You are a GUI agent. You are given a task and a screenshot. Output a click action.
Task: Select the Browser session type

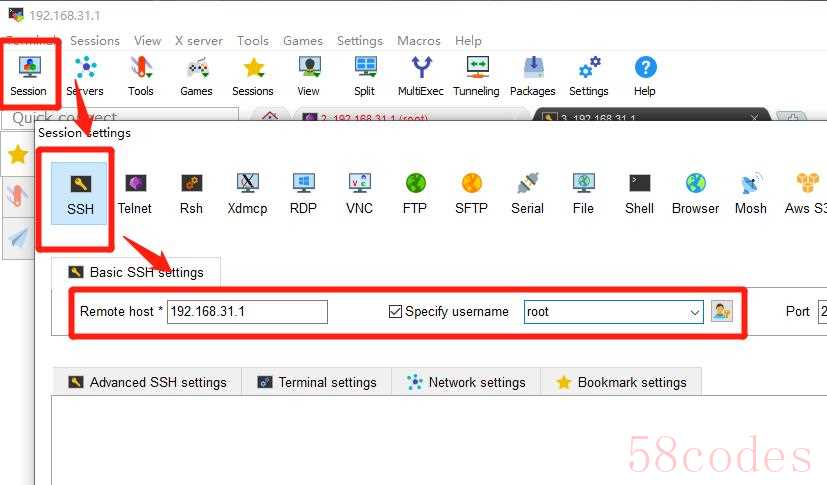696,193
